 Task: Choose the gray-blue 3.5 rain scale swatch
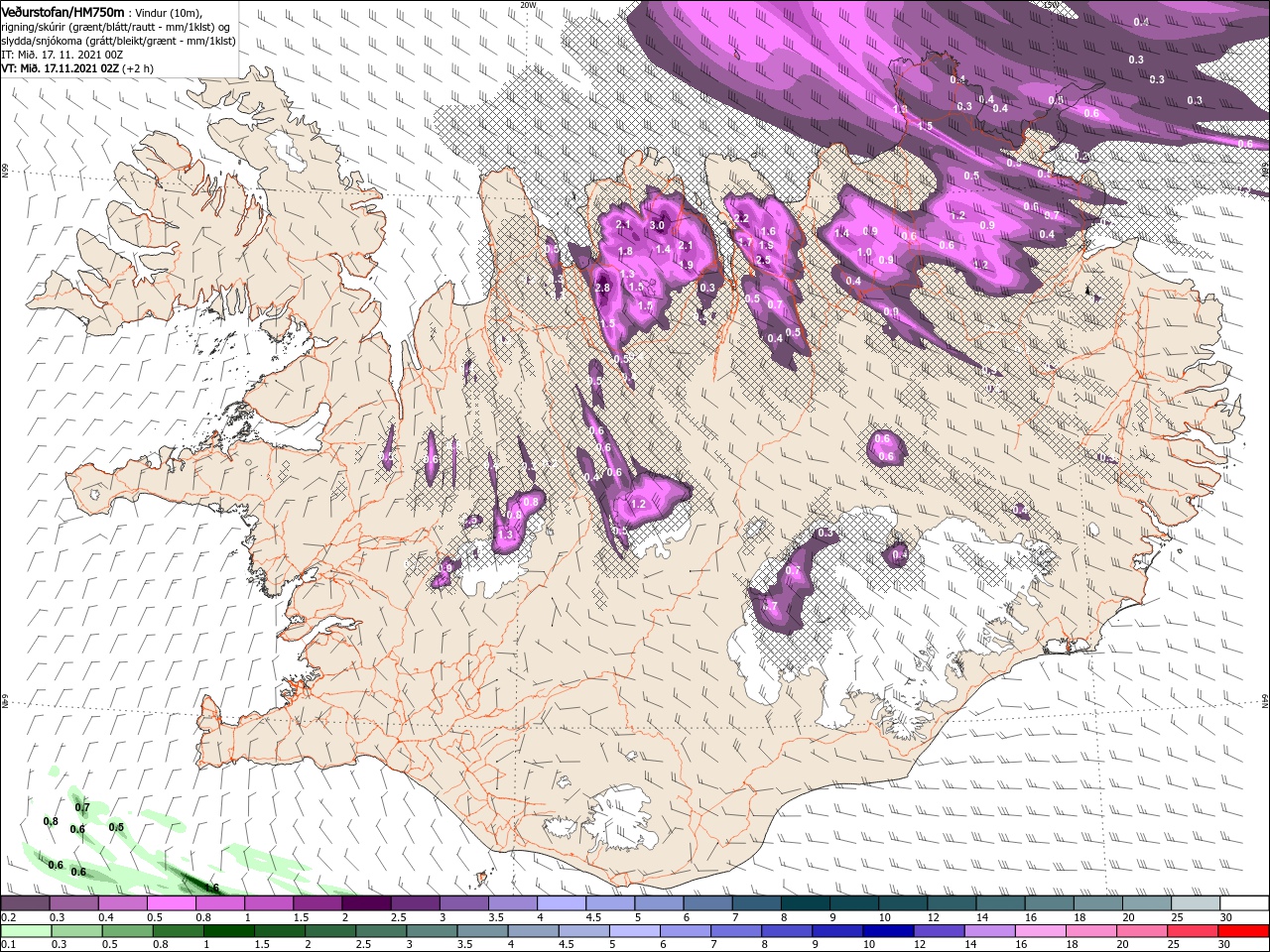pos(482,930)
